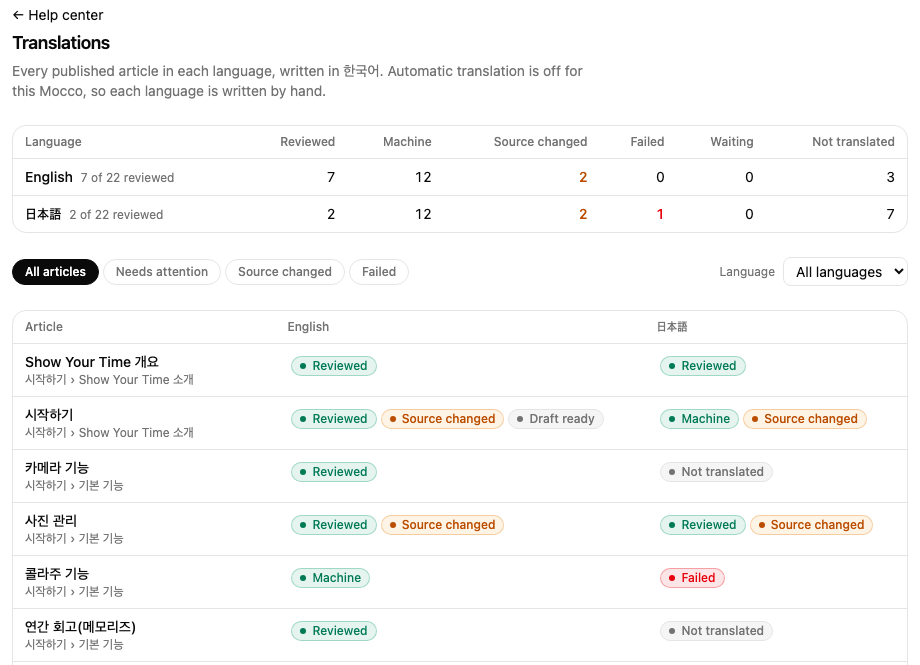Image resolution: width=920 pixels, height=665 pixels.
Task: Click the Not translated column header
Action: pos(853,141)
